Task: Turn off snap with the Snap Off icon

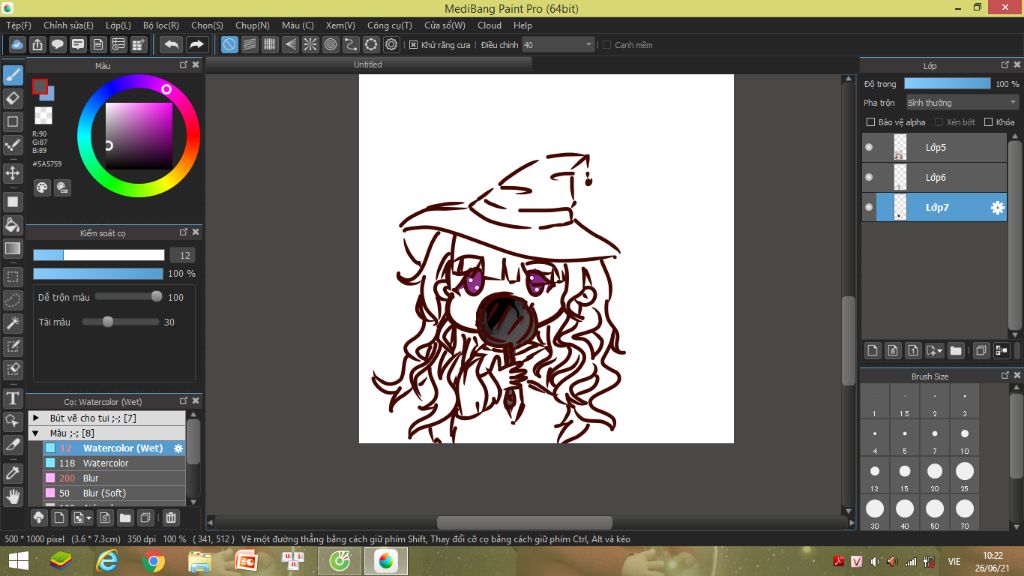Action: point(229,44)
